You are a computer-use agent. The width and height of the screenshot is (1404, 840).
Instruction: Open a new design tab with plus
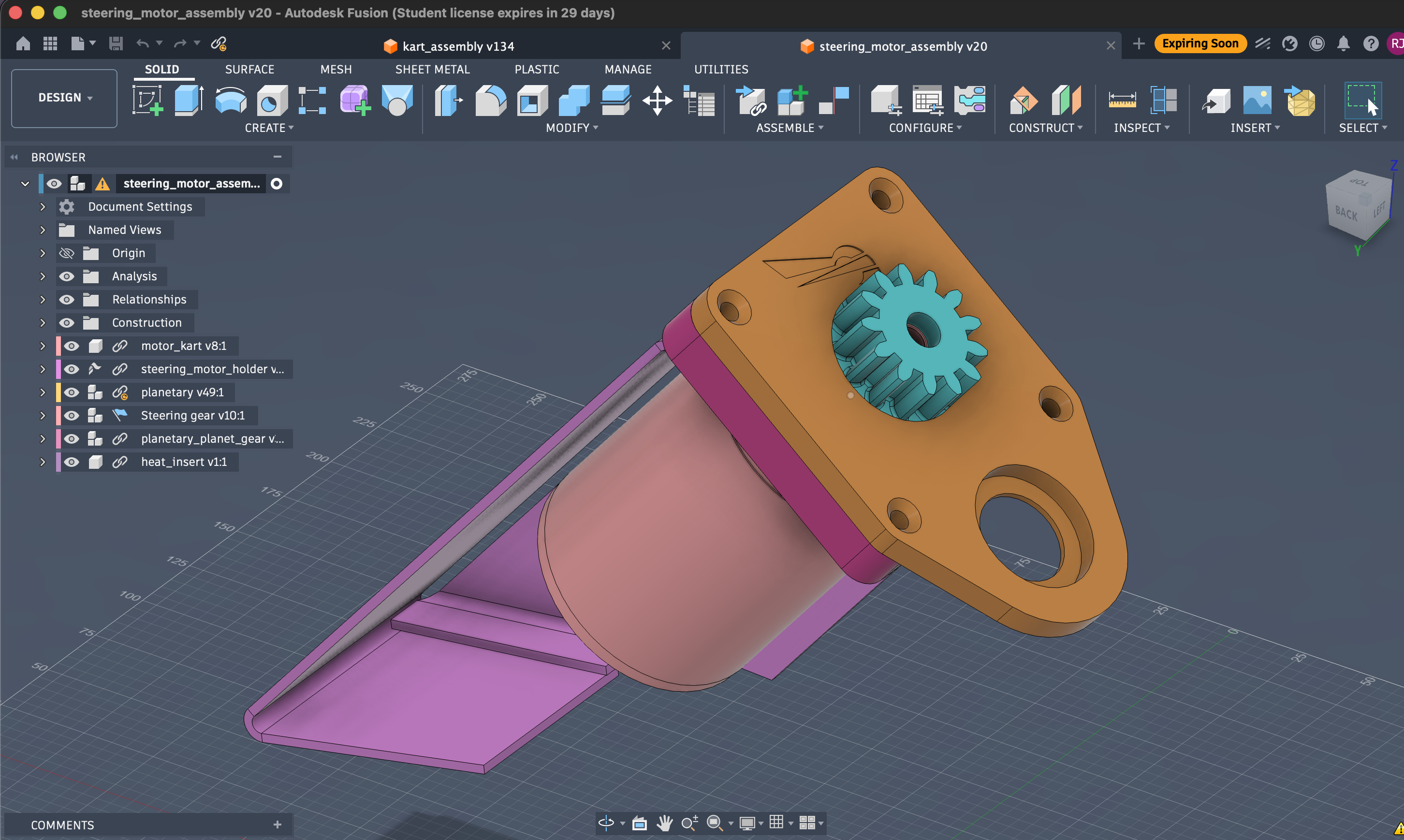[1139, 43]
